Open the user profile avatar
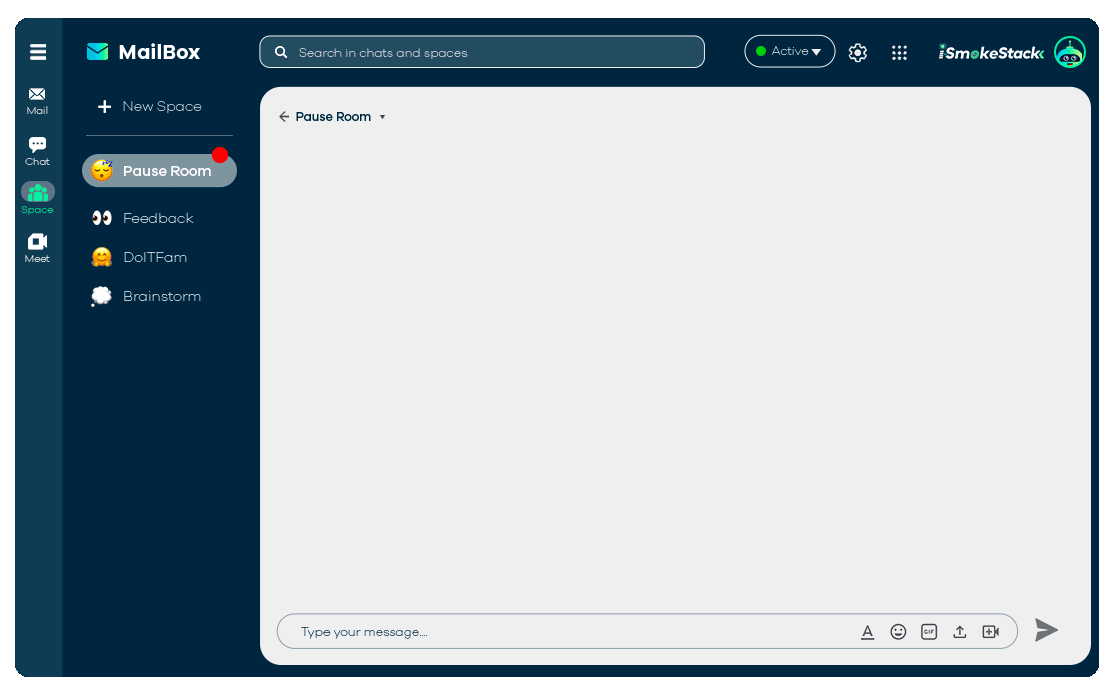1120x700 pixels. [1069, 52]
